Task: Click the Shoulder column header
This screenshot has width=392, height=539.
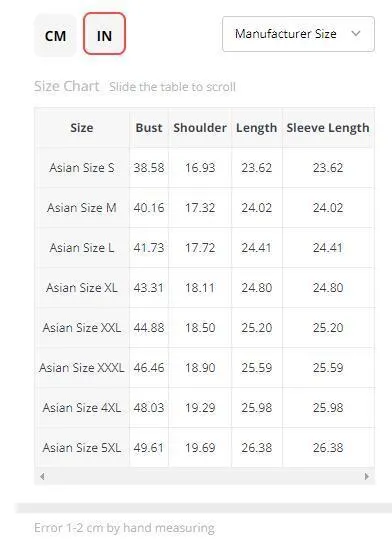Action: [200, 128]
